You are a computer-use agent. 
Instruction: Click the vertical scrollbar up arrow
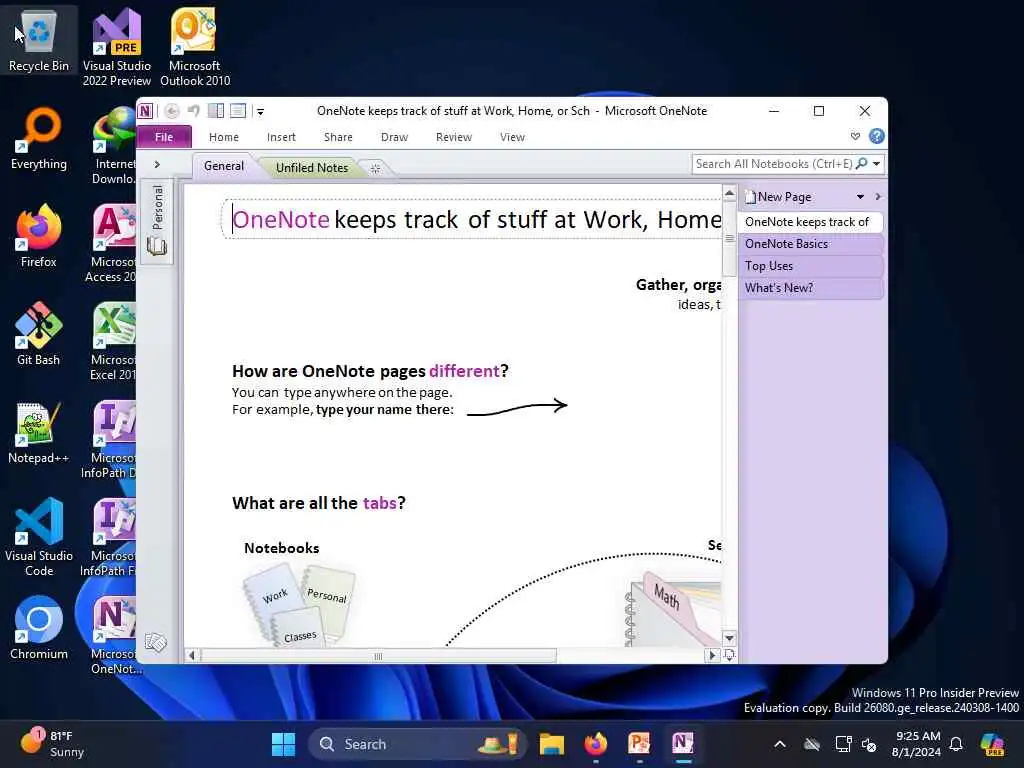click(x=729, y=193)
